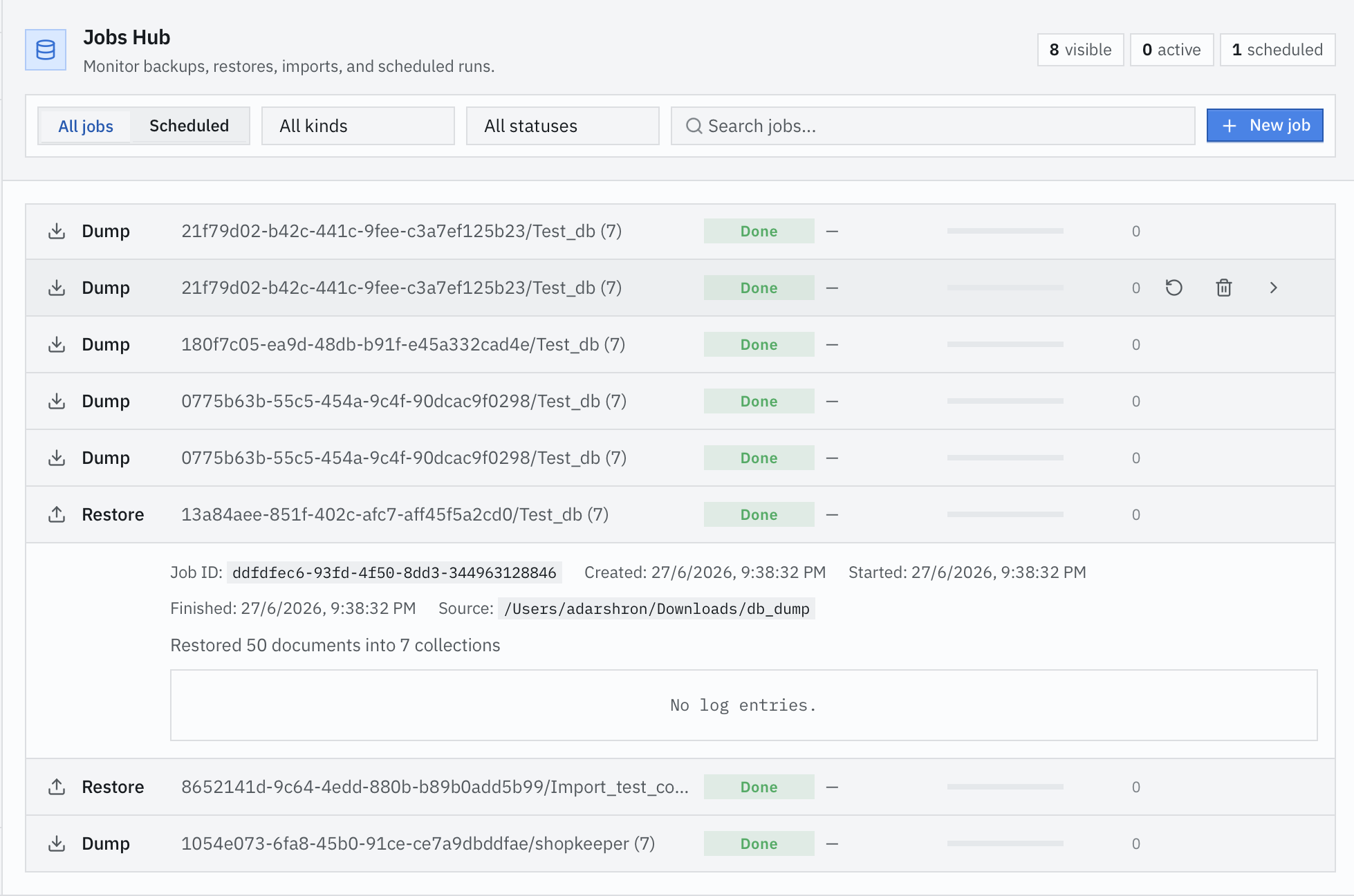The image size is (1354, 896).
Task: Open the All kinds dropdown
Action: [358, 126]
